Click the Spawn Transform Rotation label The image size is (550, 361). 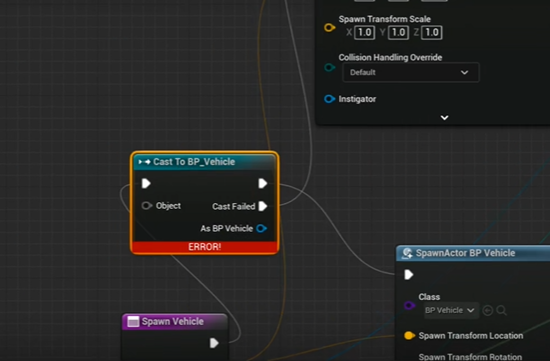pyautogui.click(x=470, y=357)
